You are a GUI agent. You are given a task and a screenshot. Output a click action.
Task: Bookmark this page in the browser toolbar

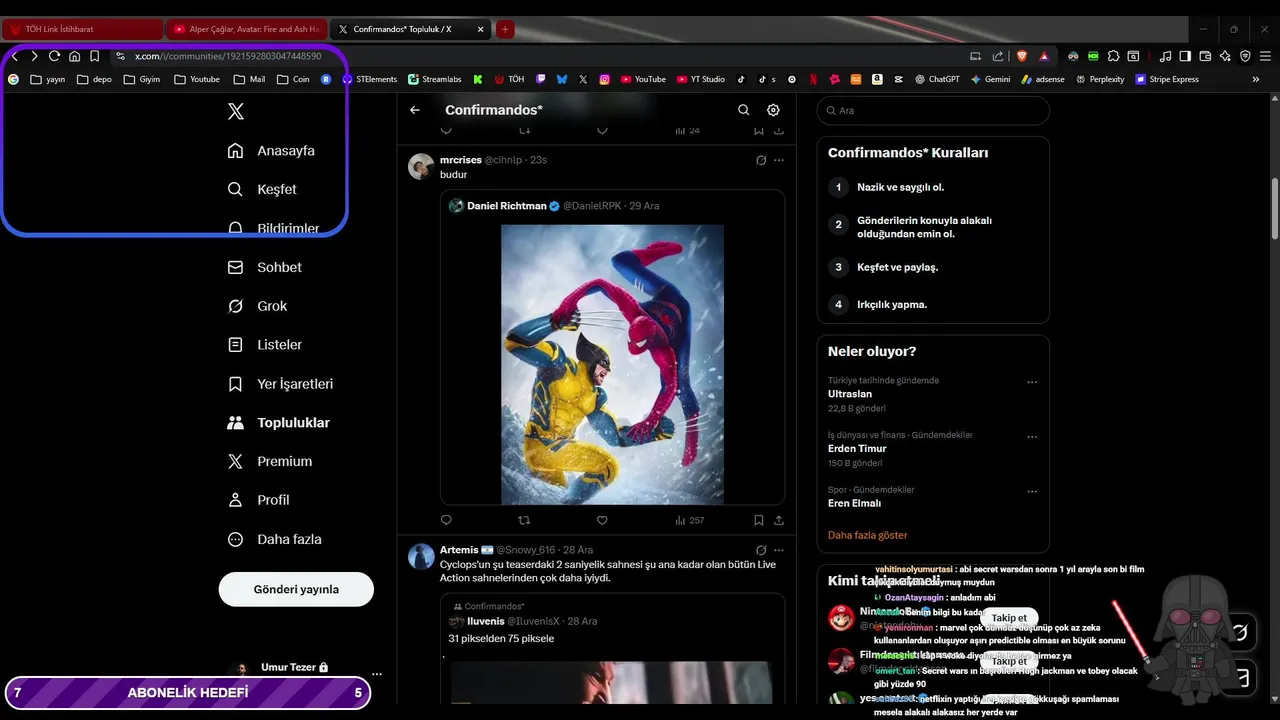(94, 56)
